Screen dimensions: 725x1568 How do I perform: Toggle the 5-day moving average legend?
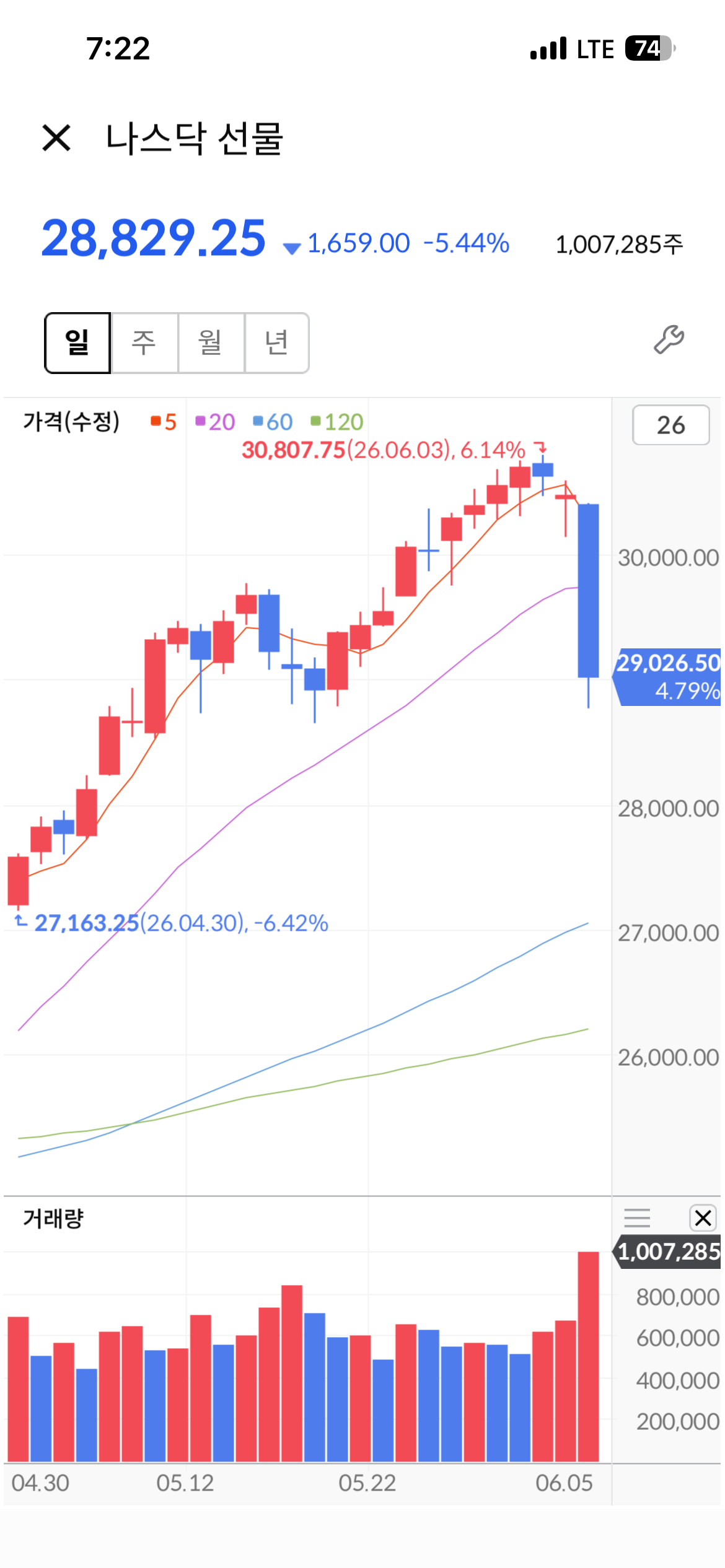(164, 422)
